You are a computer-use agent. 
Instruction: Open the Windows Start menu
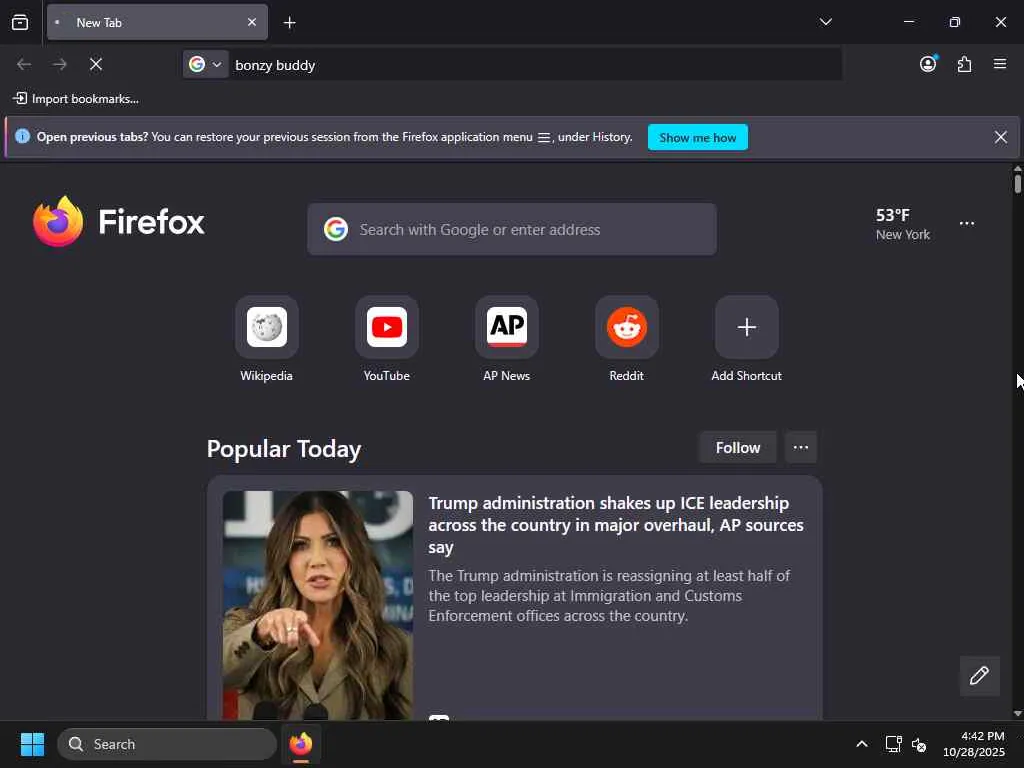tap(32, 744)
